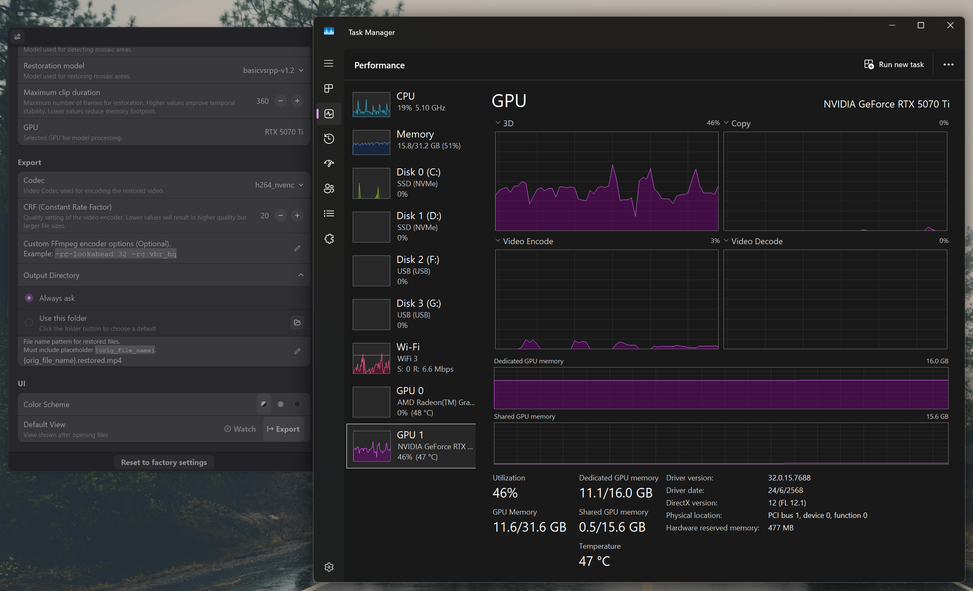The image size is (973, 591).
Task: Click the CRF value 20 field
Action: [x=264, y=215]
